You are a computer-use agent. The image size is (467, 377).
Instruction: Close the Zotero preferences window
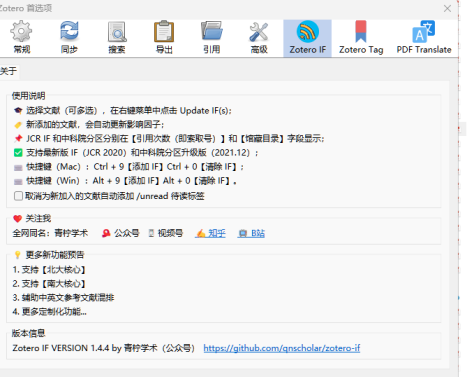[x=447, y=8]
